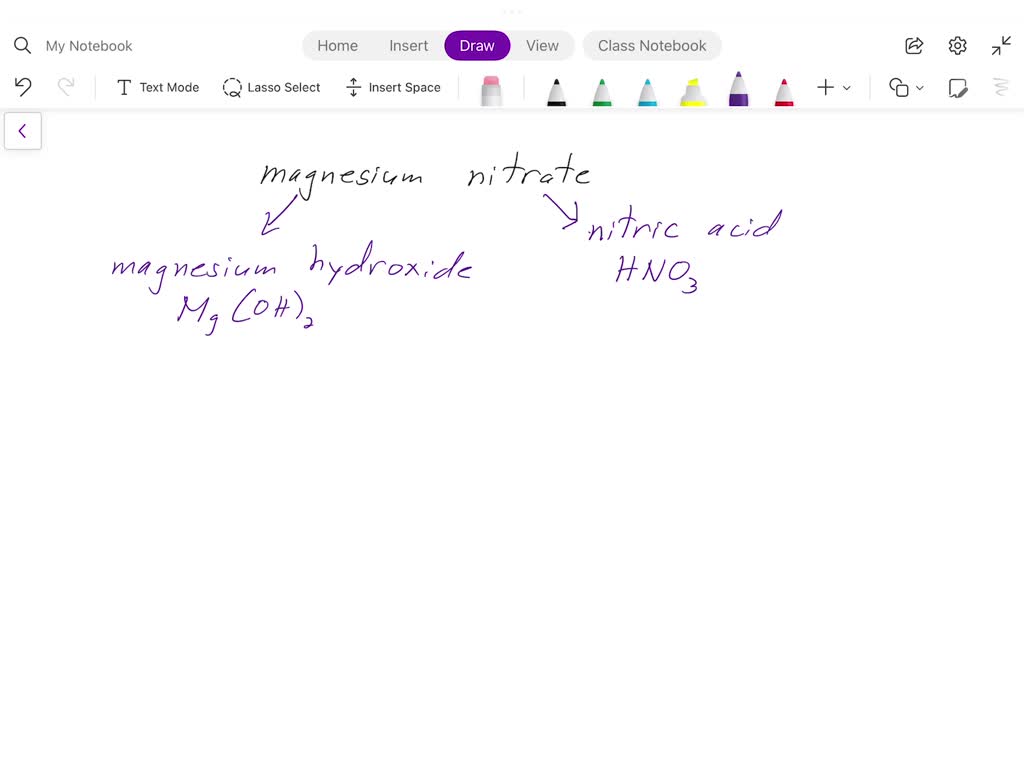Open the Class Notebook tab
1024x768 pixels.
[652, 45]
